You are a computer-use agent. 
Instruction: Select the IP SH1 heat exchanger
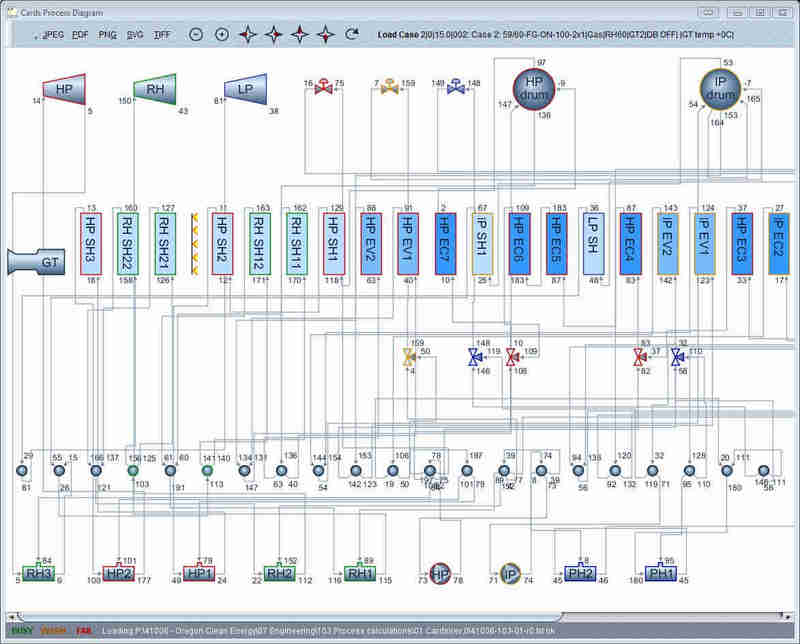click(x=483, y=244)
